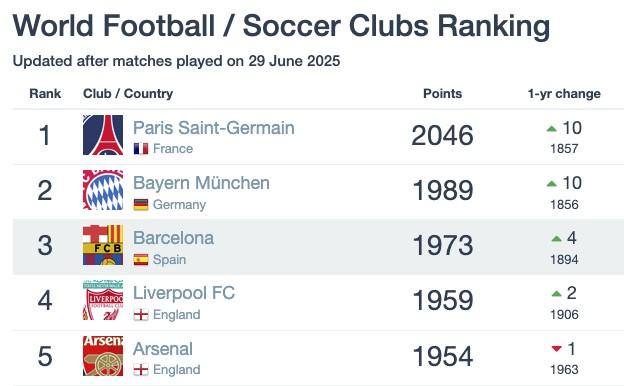Click the Paris Saint-Germain club logo
624x386 pixels.
coord(103,135)
